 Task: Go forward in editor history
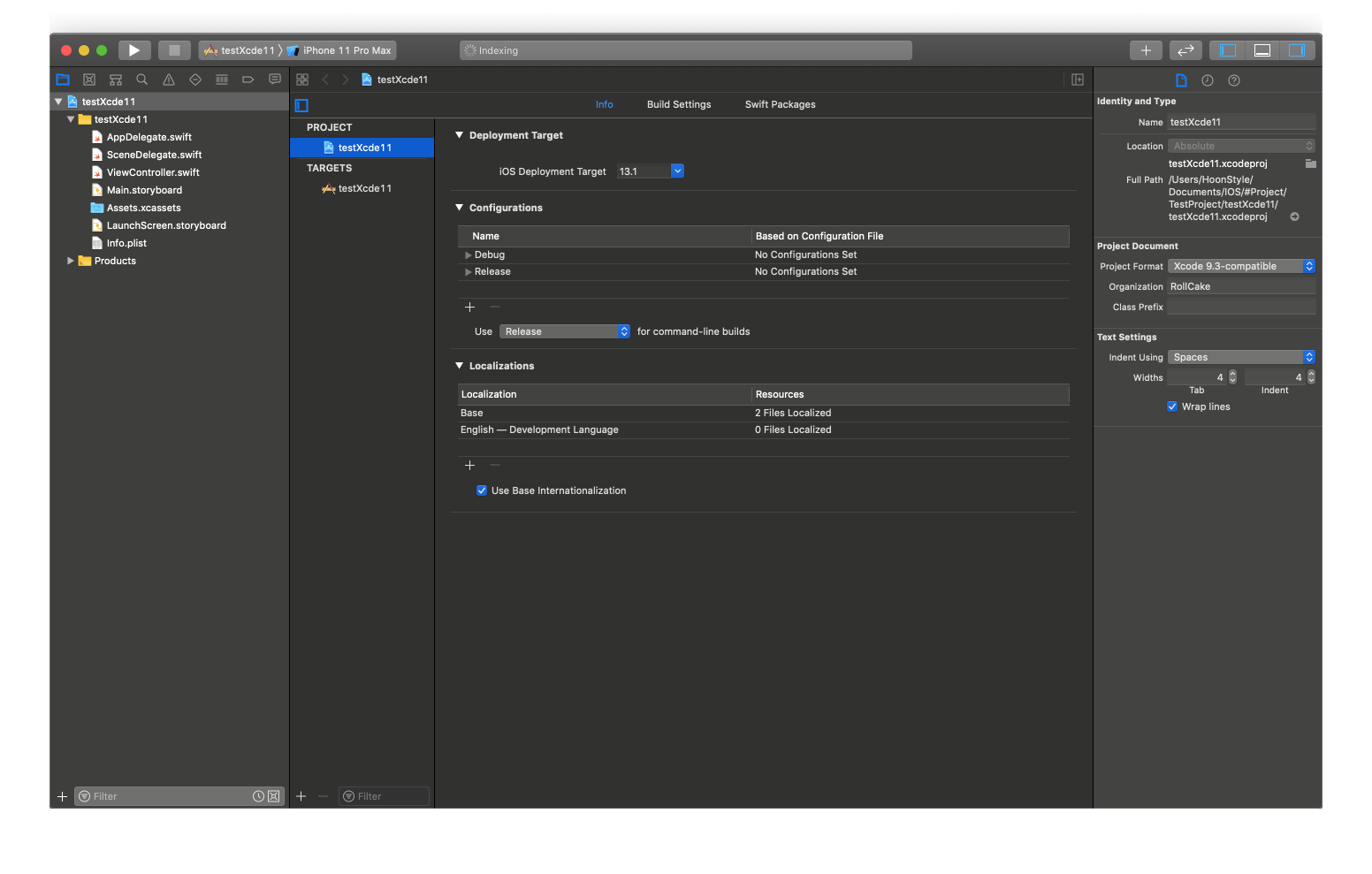(x=345, y=80)
